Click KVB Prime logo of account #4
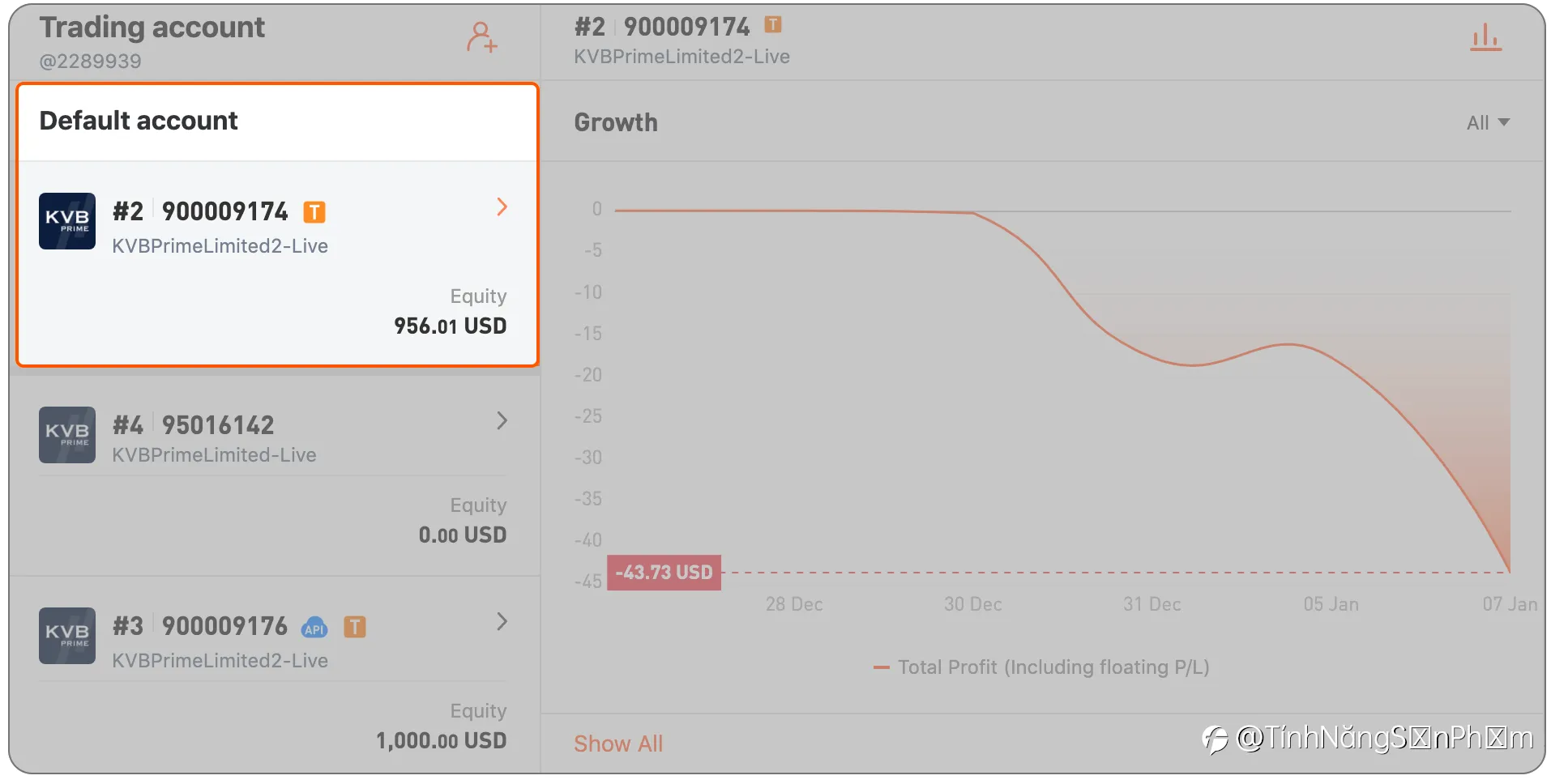 [x=67, y=435]
